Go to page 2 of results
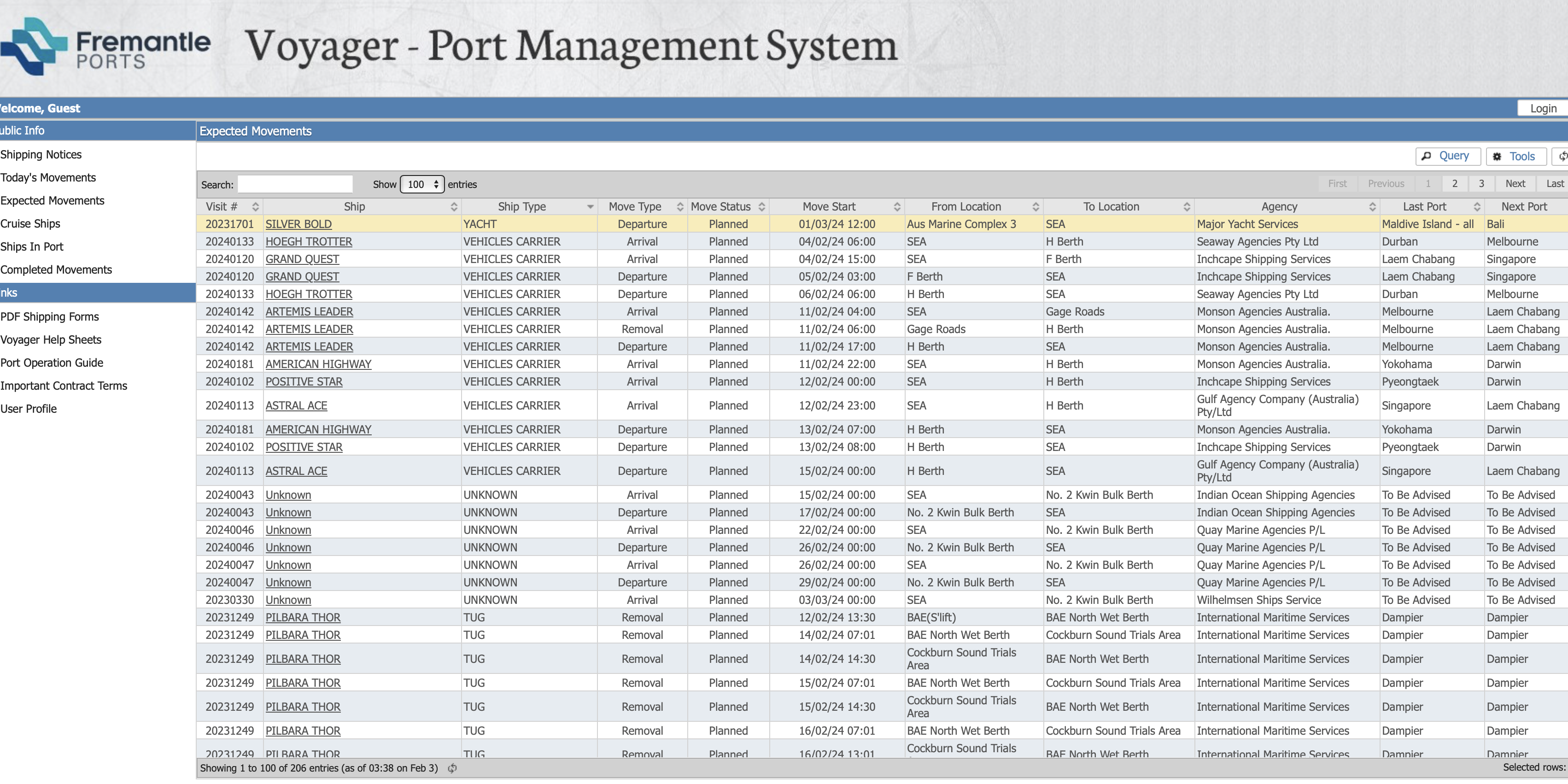1568x784 pixels. click(x=1454, y=184)
